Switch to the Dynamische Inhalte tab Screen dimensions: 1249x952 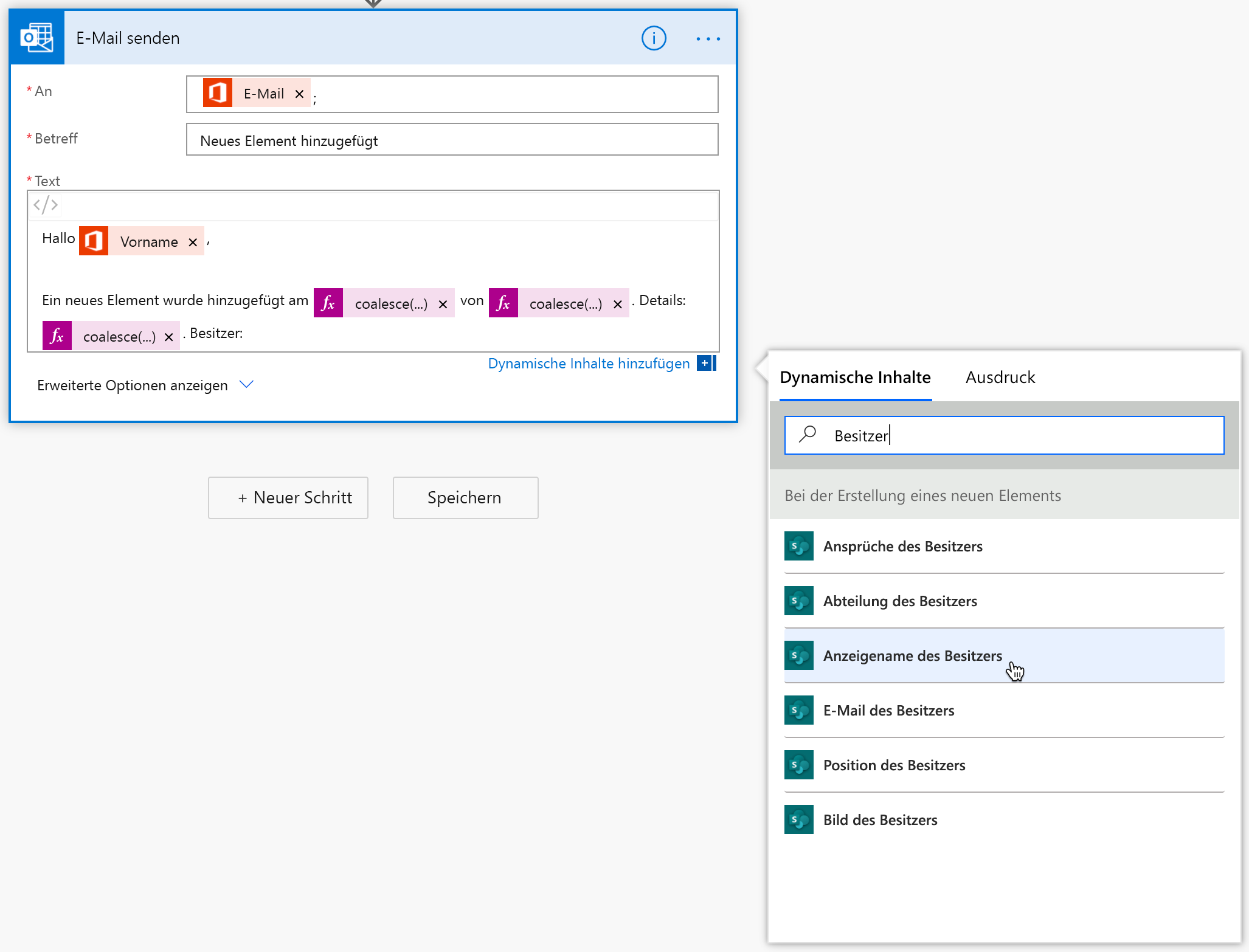click(855, 378)
